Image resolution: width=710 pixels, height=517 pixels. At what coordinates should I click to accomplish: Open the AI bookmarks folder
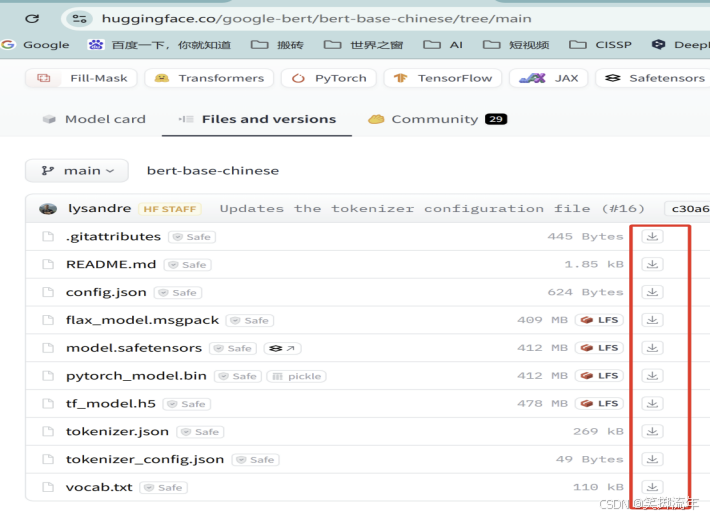(443, 45)
